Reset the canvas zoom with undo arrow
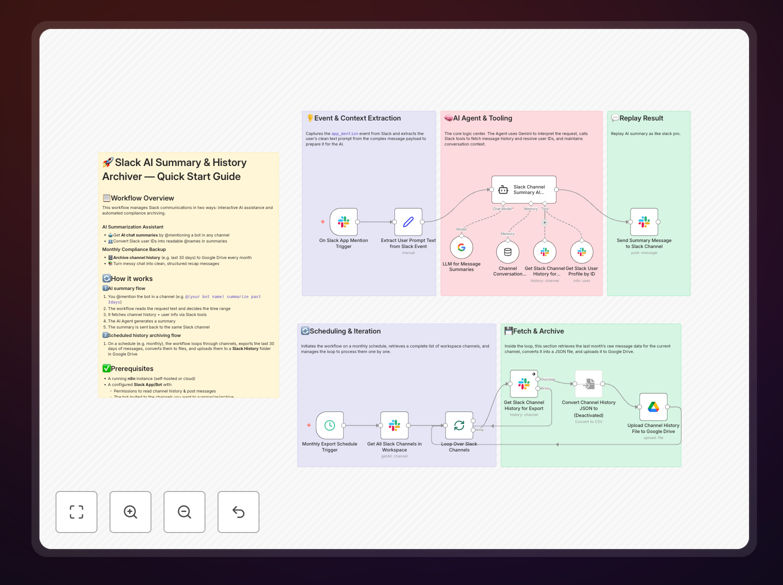 [x=238, y=512]
